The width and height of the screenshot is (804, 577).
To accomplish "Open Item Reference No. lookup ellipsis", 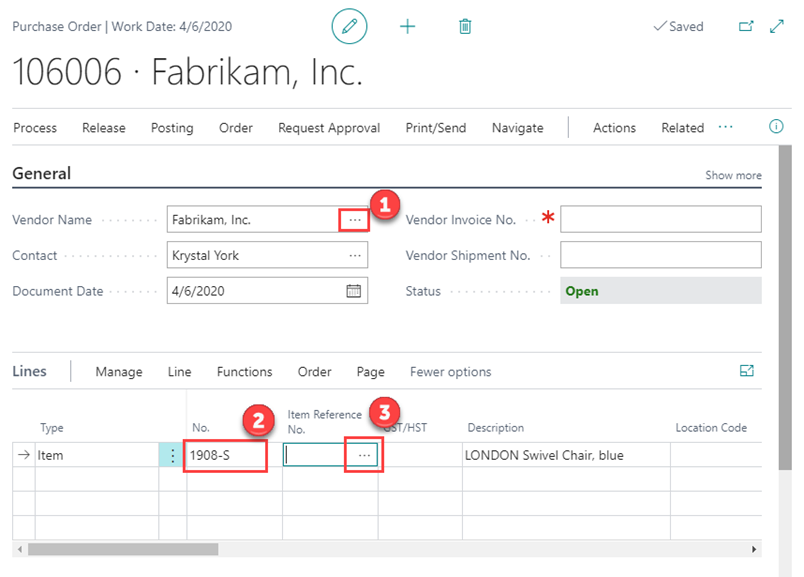I will tap(364, 455).
